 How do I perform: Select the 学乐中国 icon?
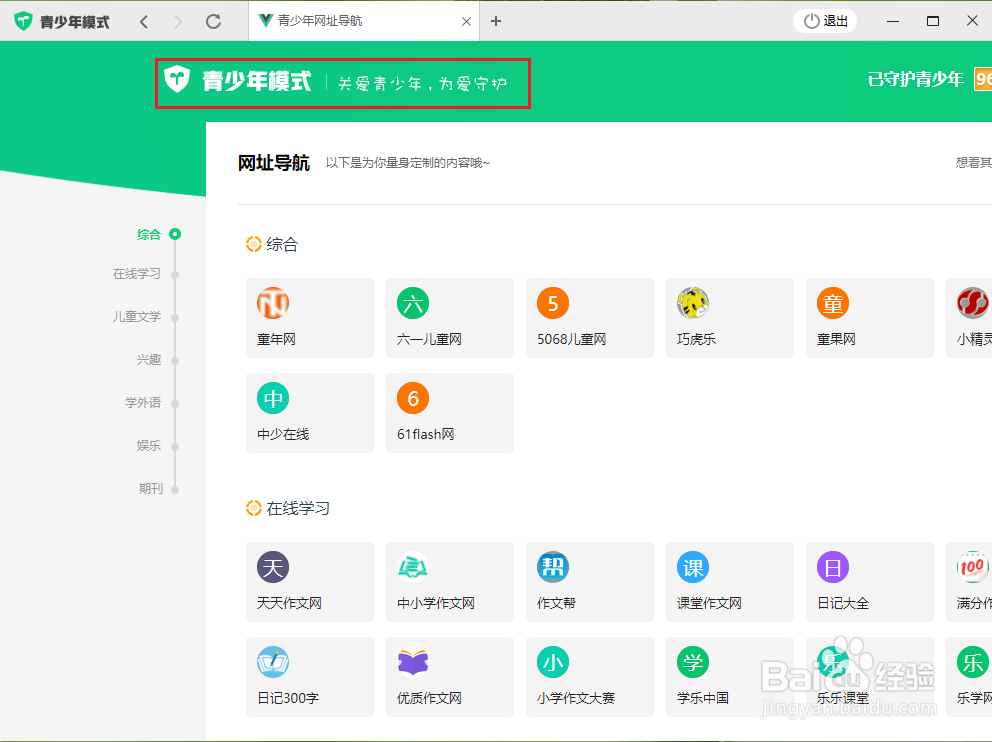(x=729, y=676)
